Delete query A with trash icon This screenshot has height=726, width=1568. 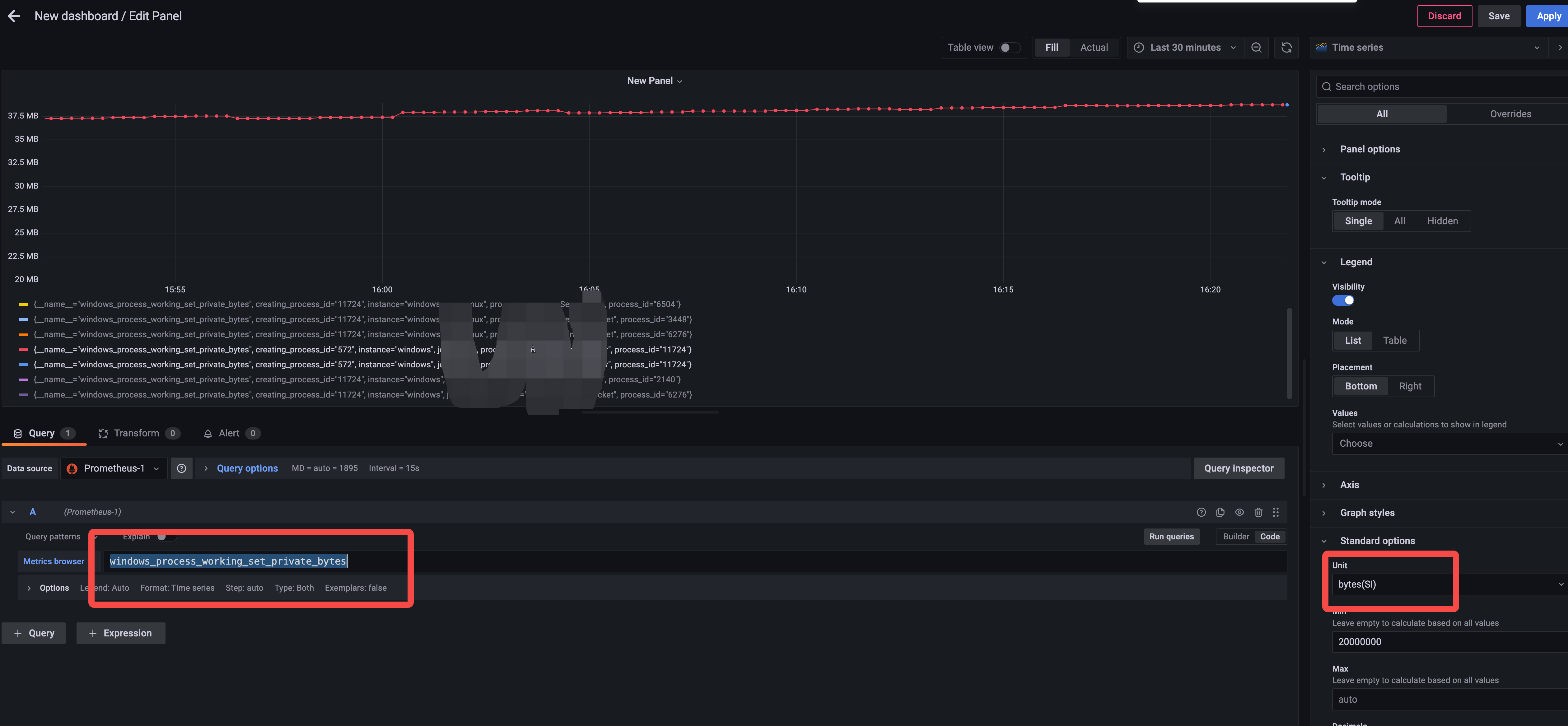(x=1259, y=512)
